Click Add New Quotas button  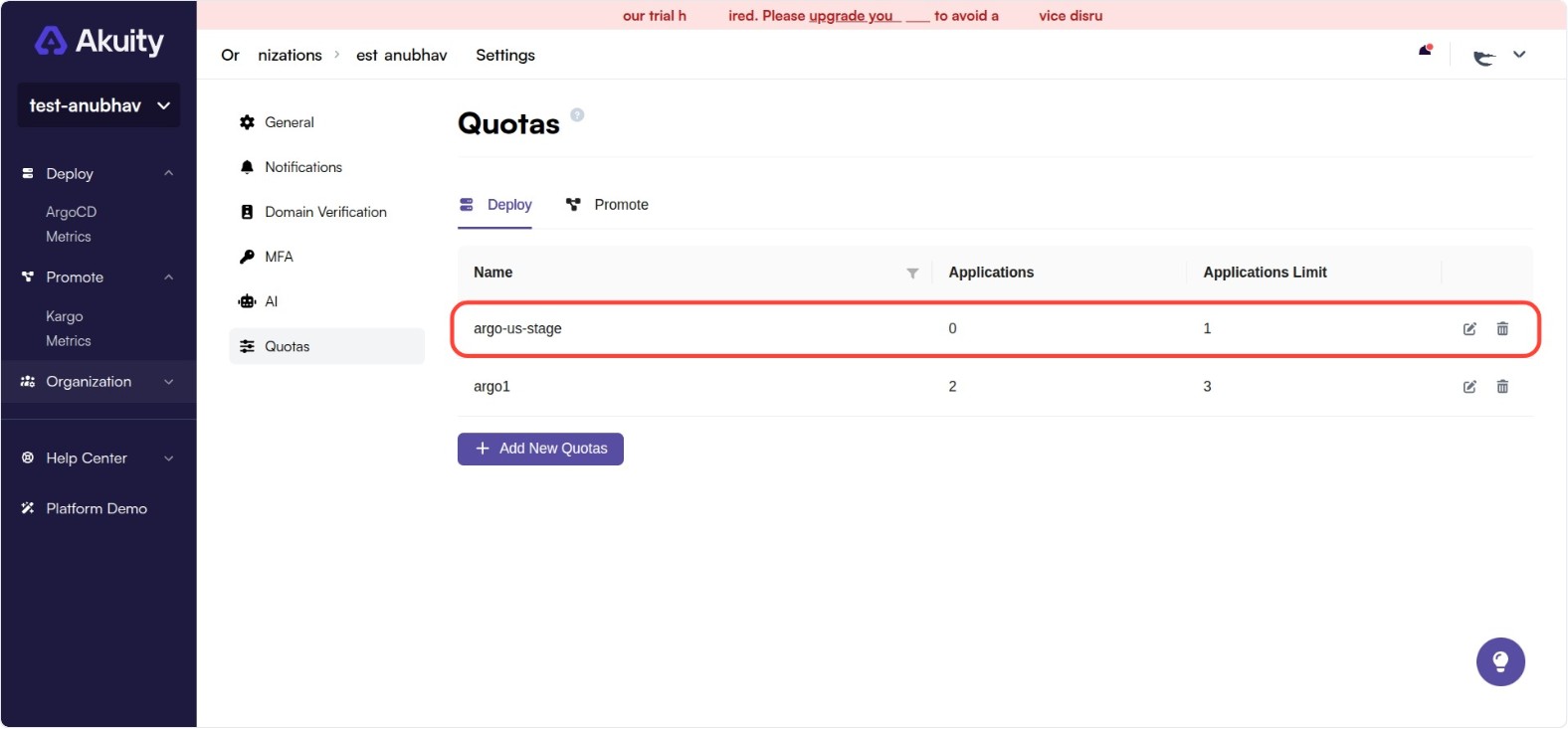540,449
